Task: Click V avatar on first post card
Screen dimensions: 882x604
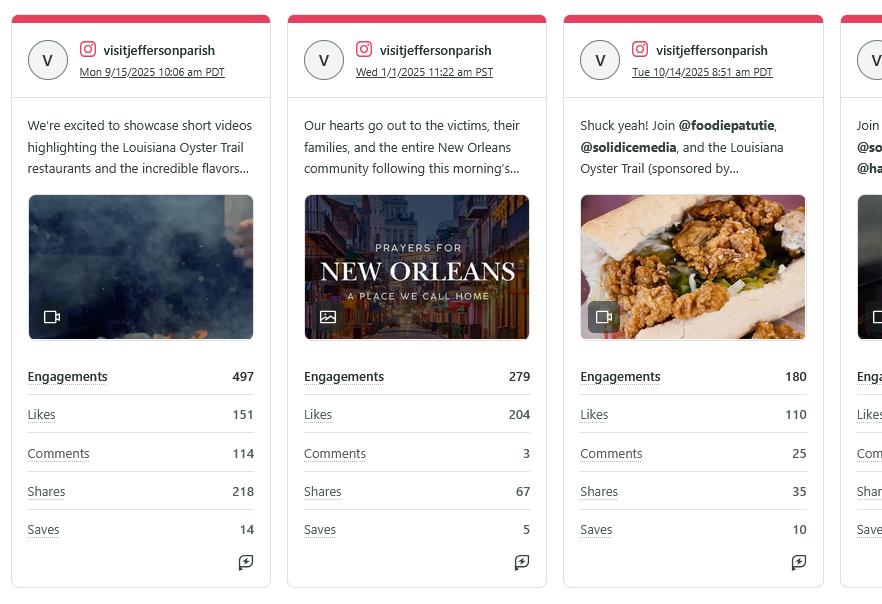Action: coord(48,60)
